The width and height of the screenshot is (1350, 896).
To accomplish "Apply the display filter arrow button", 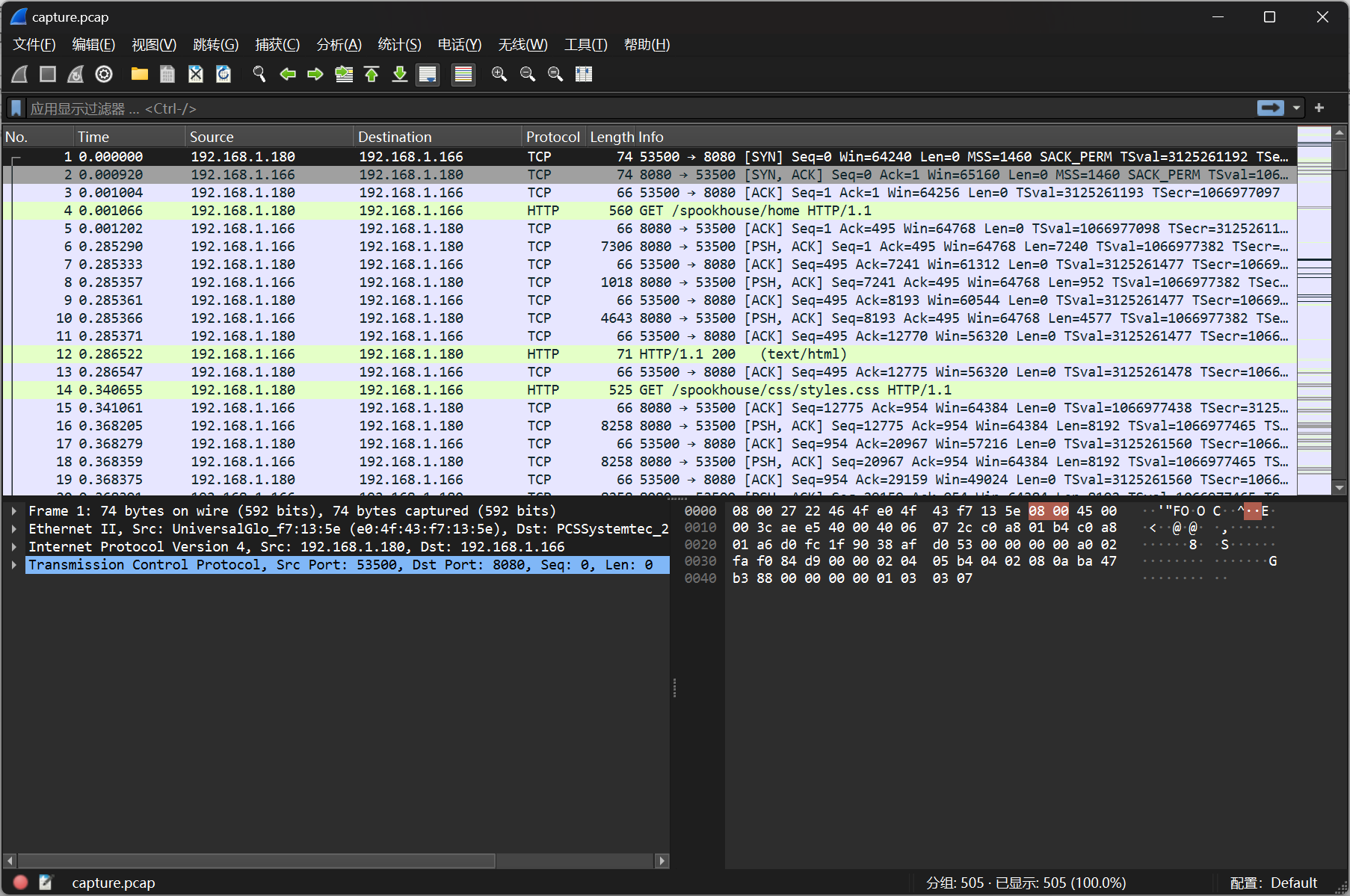I will coord(1270,108).
